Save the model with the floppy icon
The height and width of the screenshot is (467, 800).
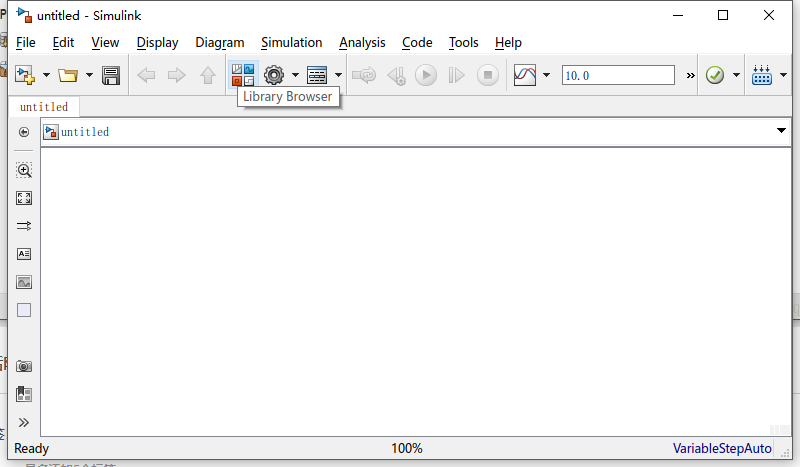[111, 75]
